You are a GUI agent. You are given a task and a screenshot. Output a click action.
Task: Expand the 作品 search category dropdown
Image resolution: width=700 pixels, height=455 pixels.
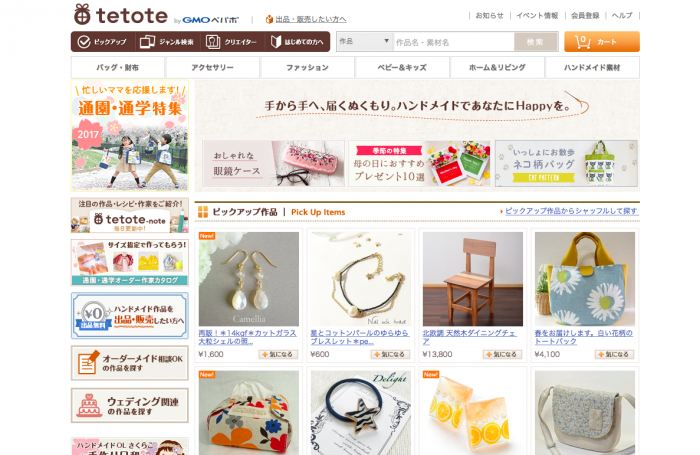[x=364, y=42]
